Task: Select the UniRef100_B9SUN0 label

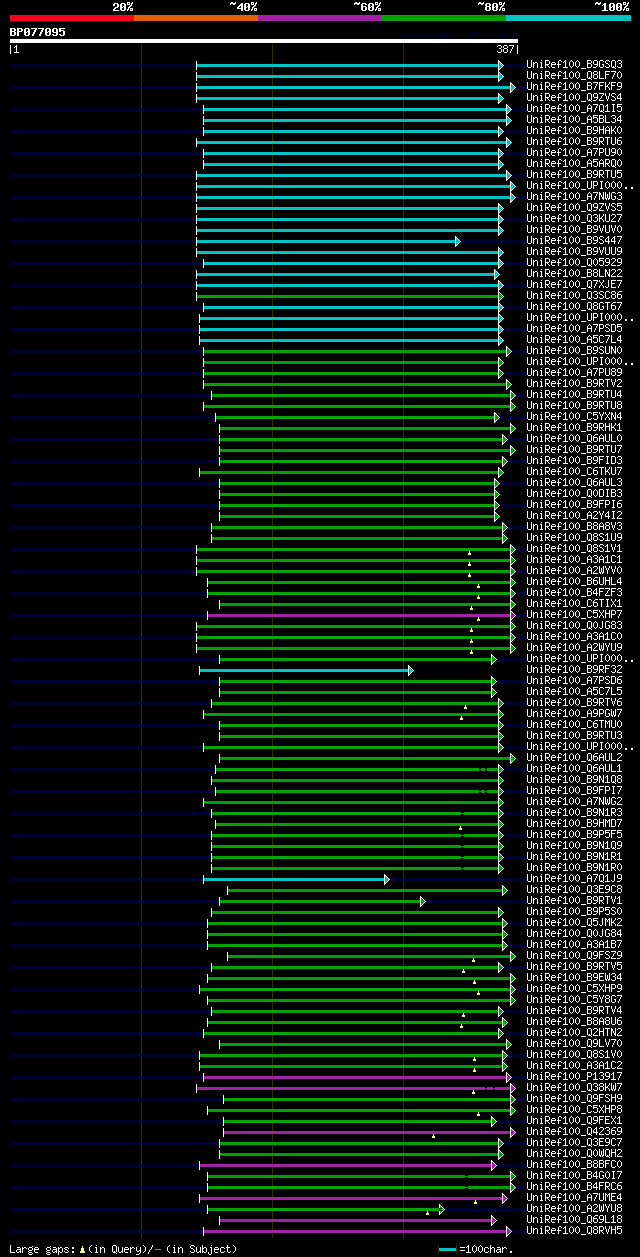Action: 574,350
